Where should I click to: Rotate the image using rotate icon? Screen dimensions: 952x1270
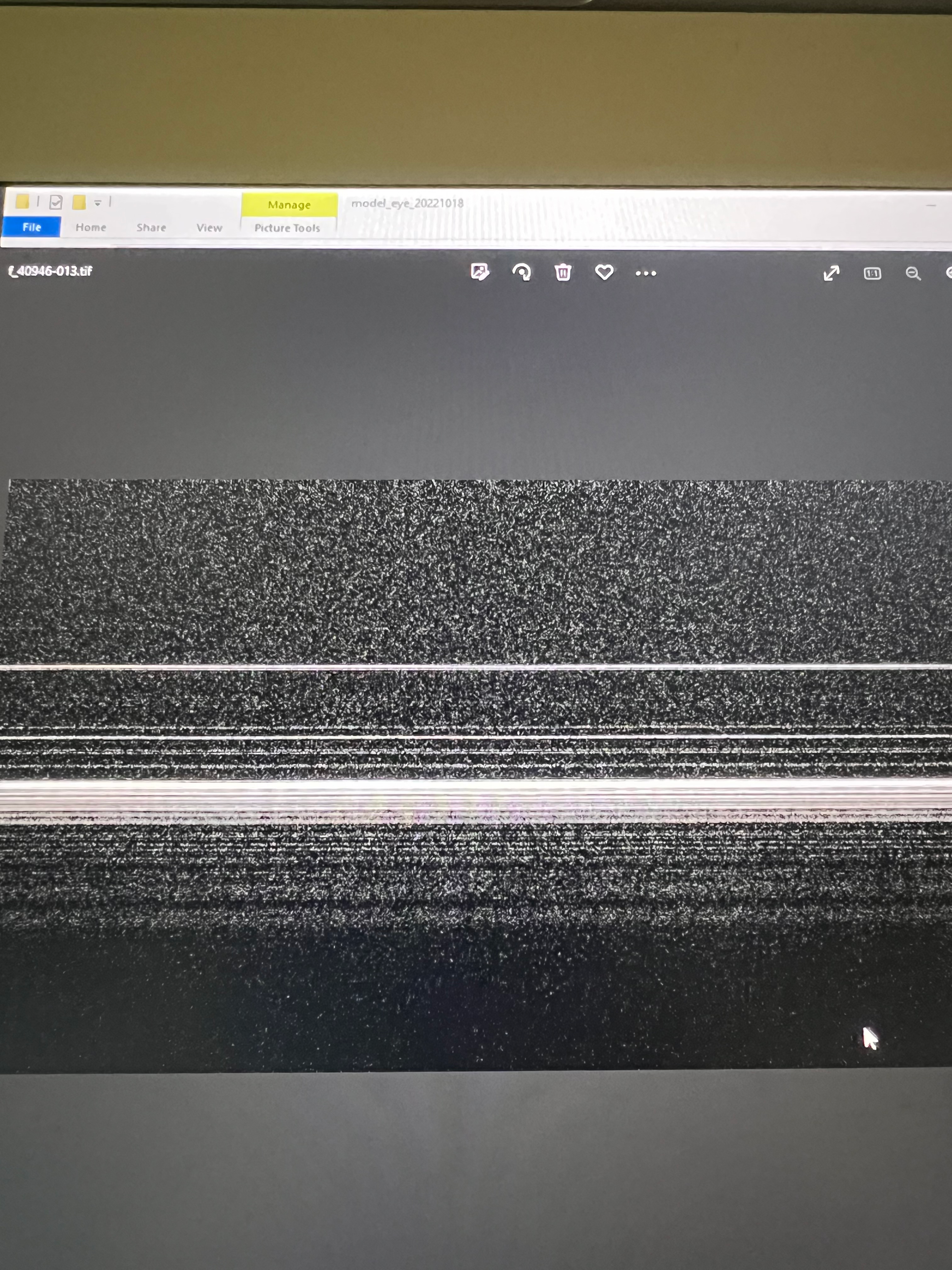tap(521, 272)
